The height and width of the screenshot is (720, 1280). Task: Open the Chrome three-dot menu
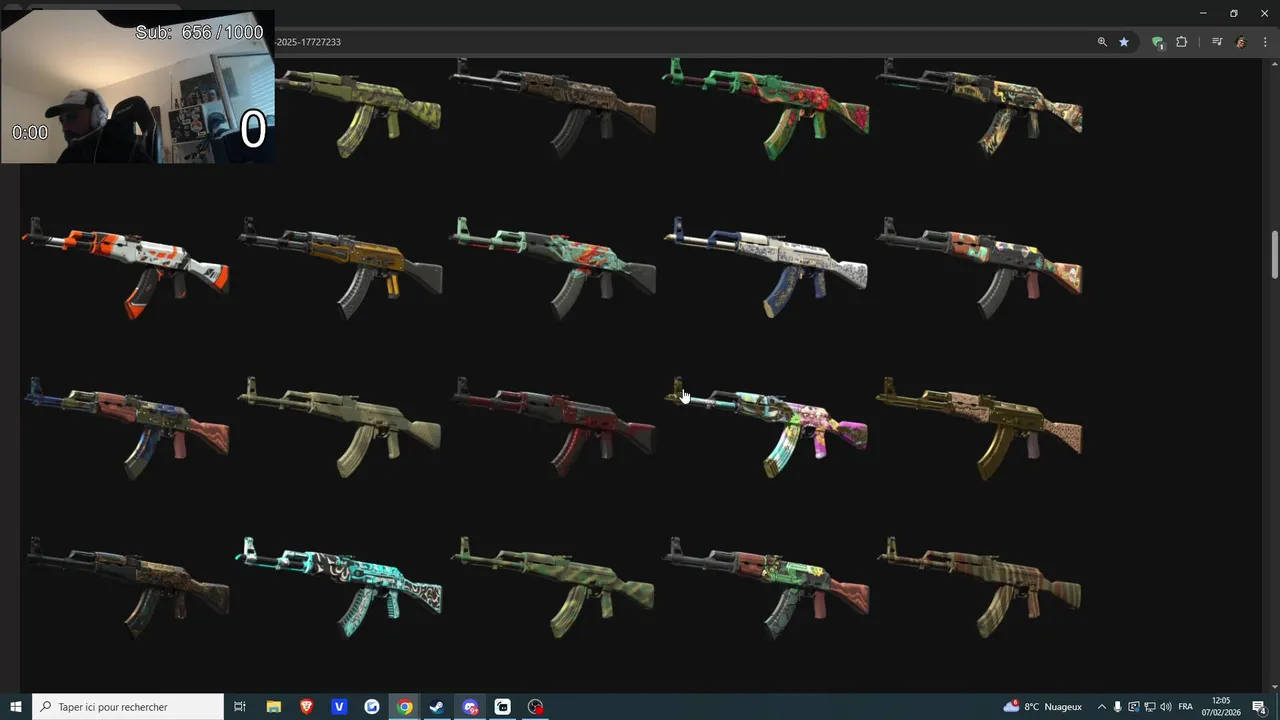[1265, 42]
